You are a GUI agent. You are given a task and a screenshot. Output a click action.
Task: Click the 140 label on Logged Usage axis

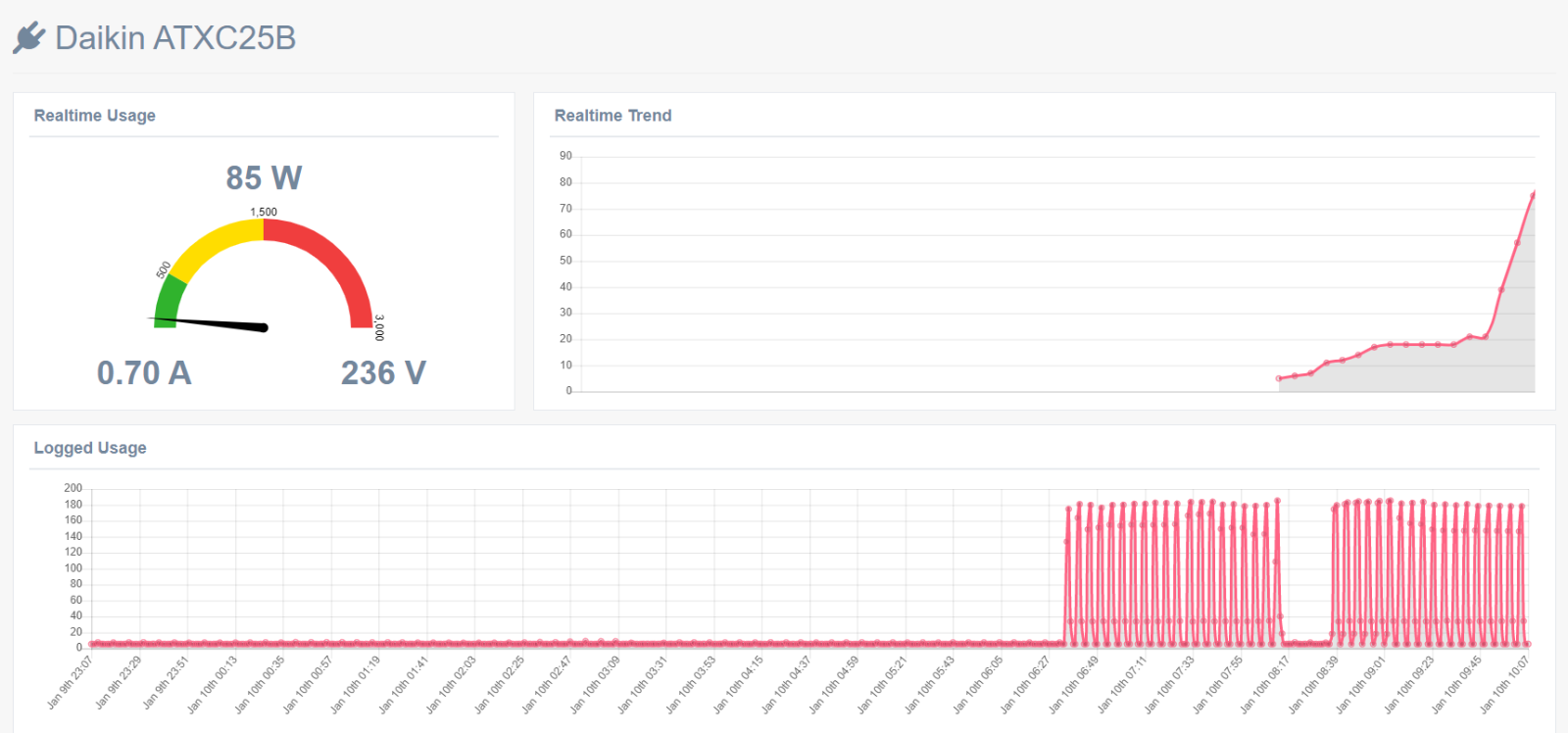pos(73,536)
